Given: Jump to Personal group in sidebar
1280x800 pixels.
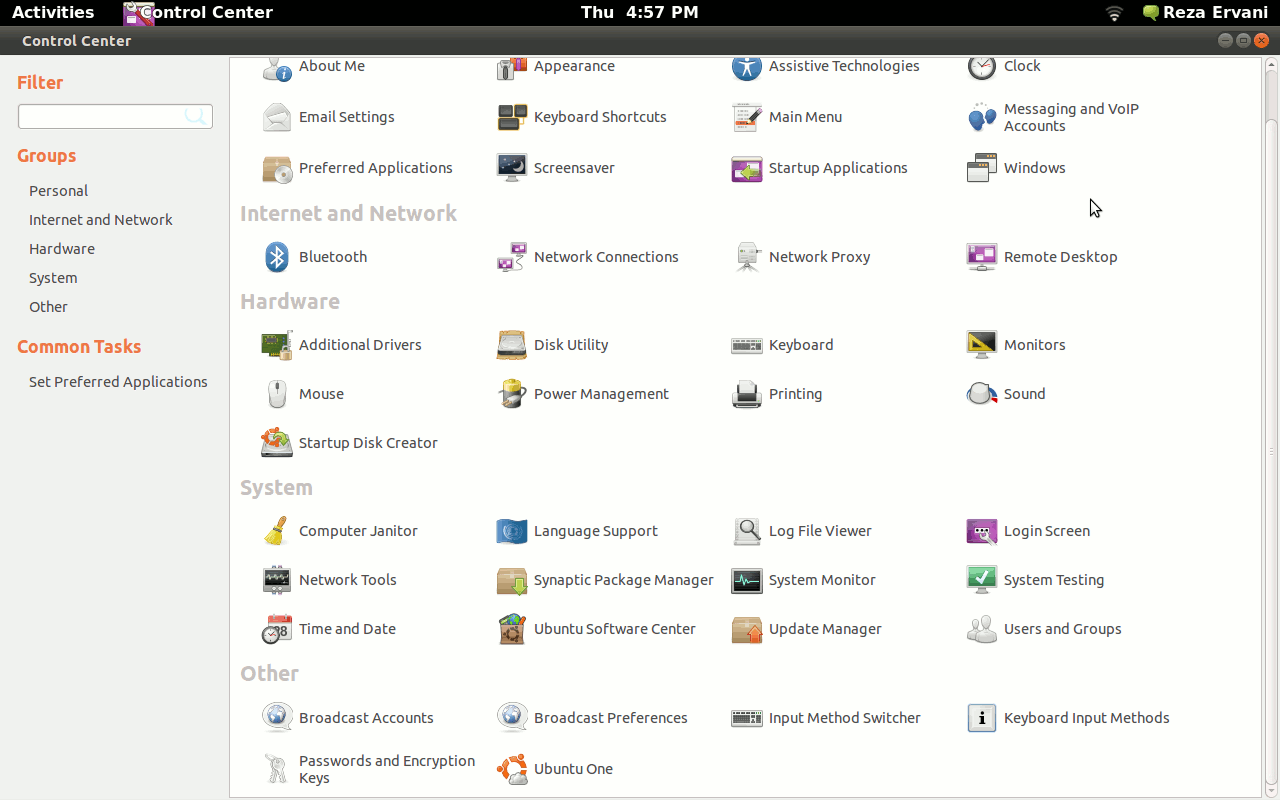Looking at the screenshot, I should click(58, 191).
